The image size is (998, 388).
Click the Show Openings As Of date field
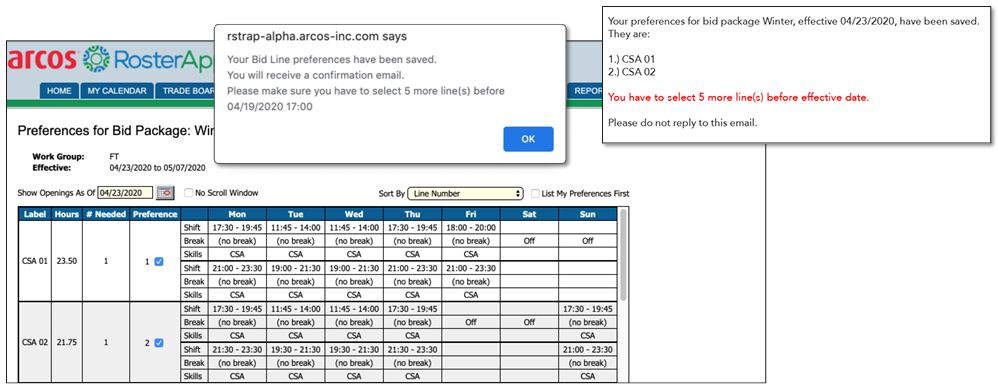[x=125, y=193]
